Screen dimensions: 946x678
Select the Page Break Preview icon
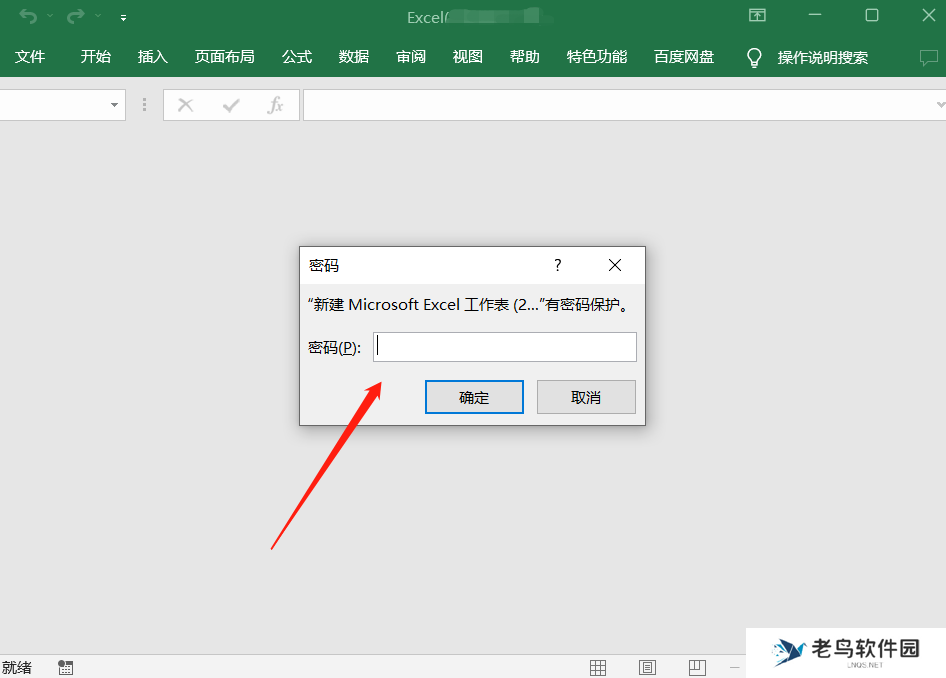click(x=698, y=667)
